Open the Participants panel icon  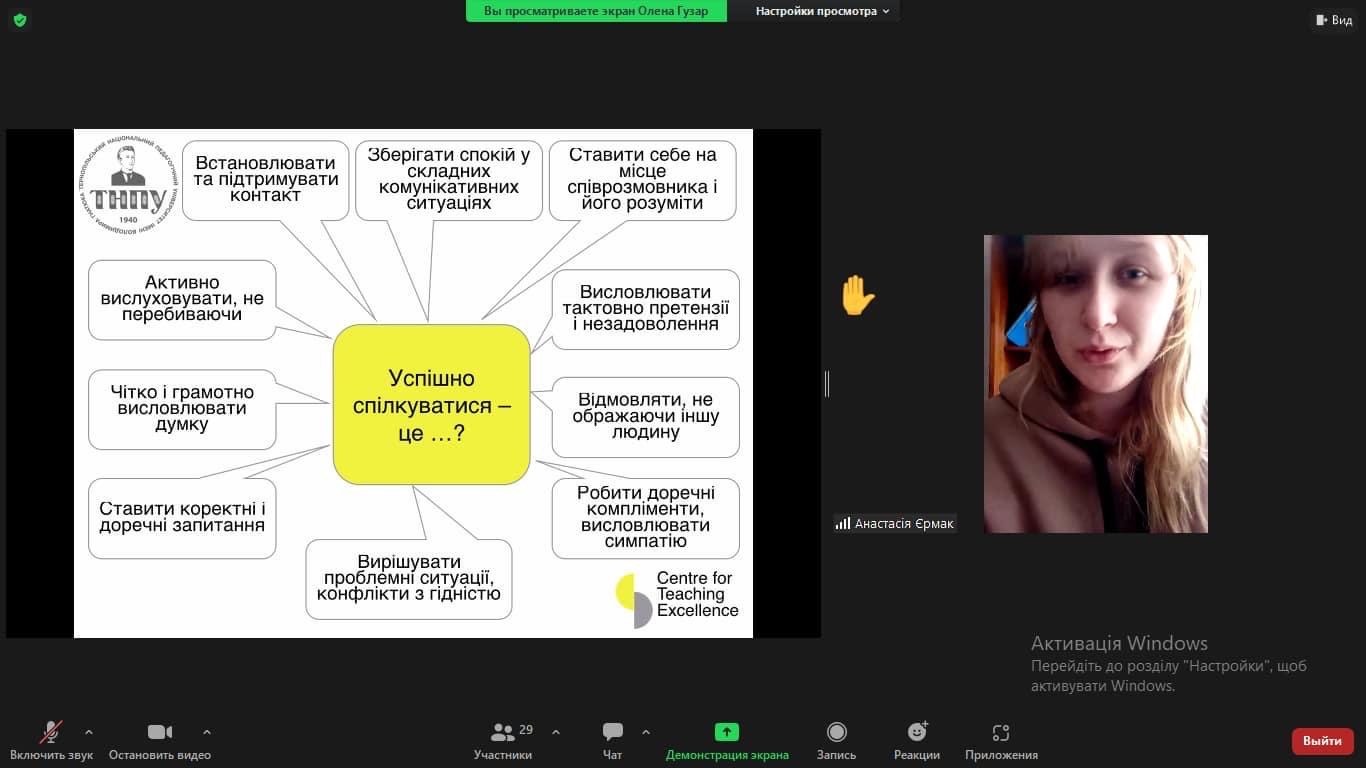pyautogui.click(x=502, y=733)
